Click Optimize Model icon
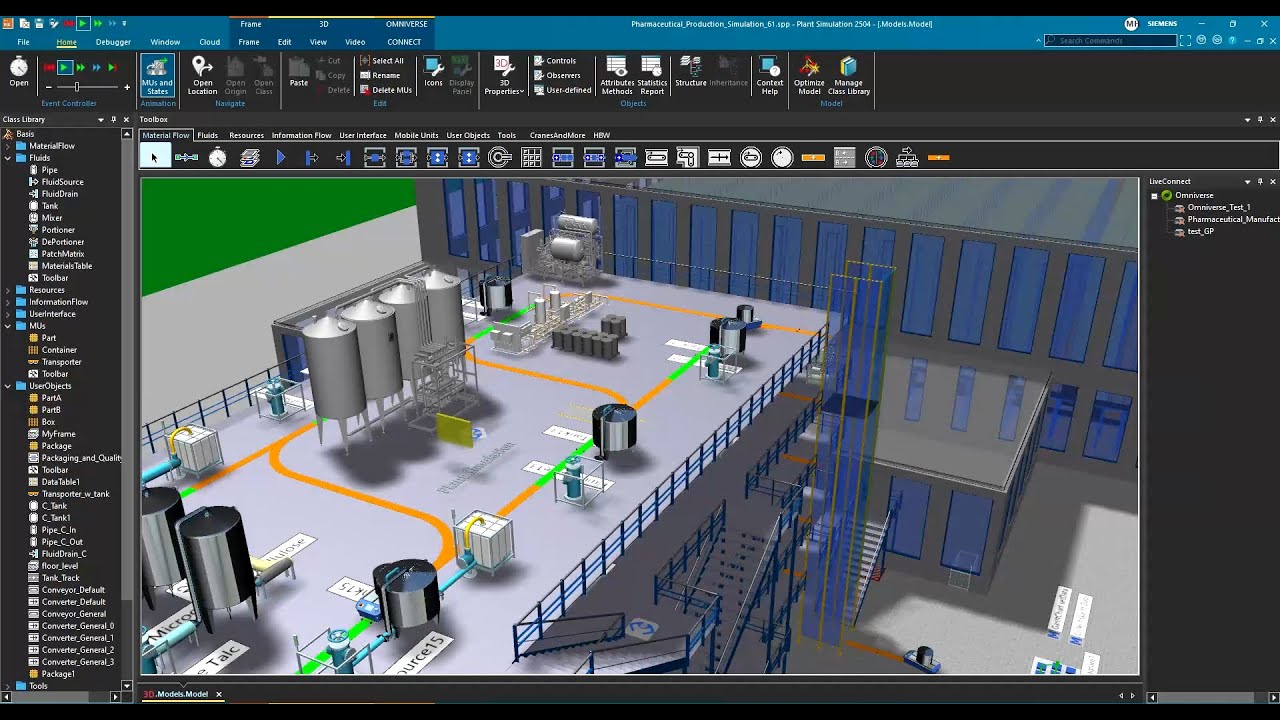Image resolution: width=1280 pixels, height=720 pixels. pyautogui.click(x=809, y=76)
